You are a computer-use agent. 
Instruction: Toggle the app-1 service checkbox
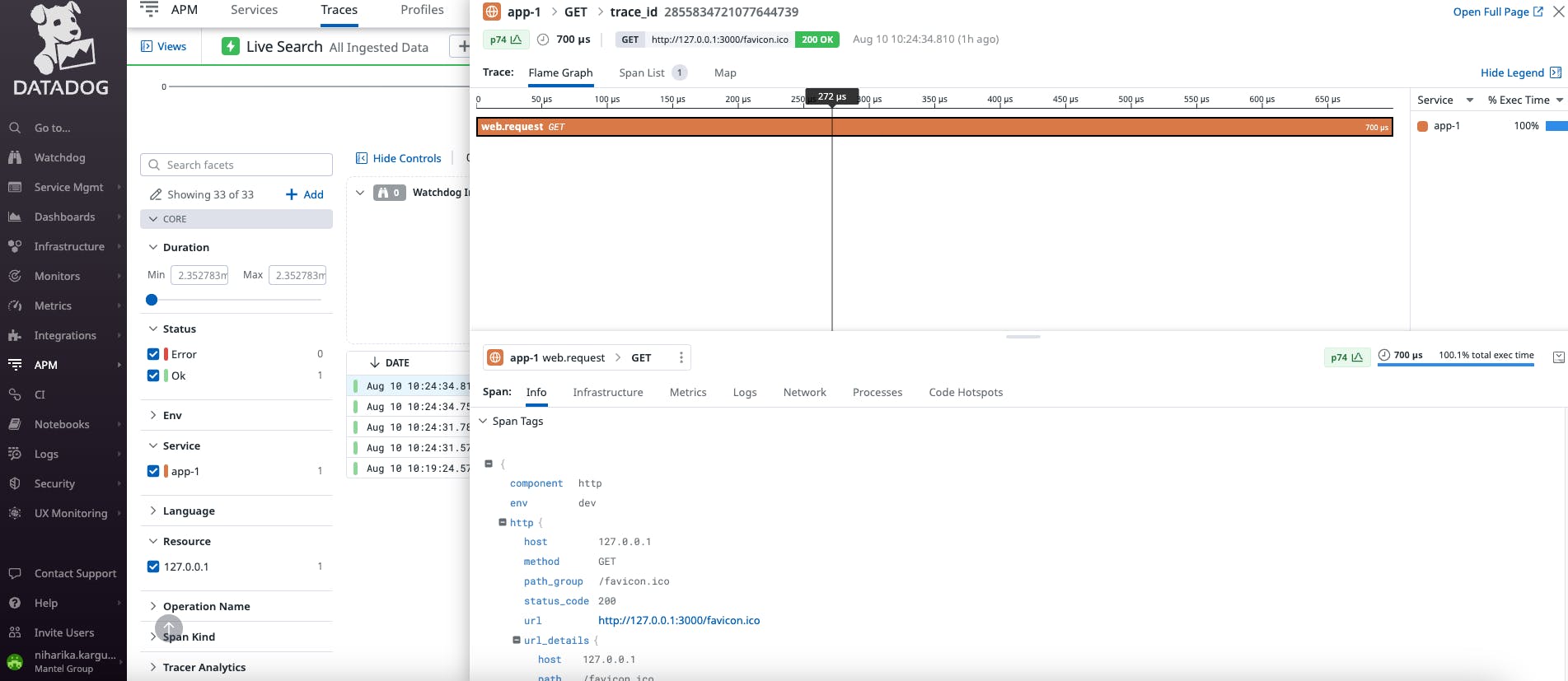tap(153, 471)
